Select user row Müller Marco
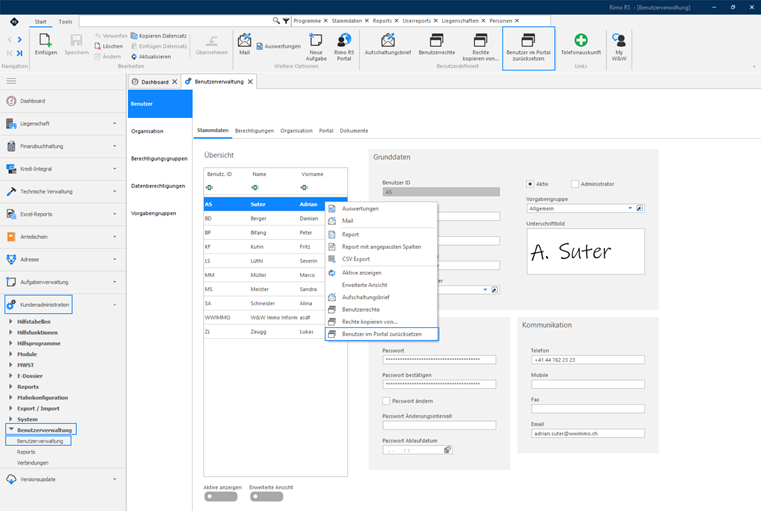The image size is (761, 511). point(275,275)
